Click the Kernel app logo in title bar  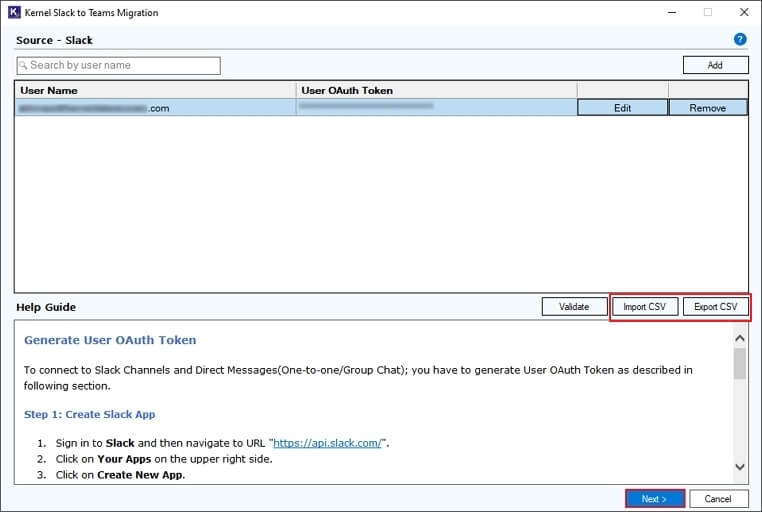(x=14, y=12)
